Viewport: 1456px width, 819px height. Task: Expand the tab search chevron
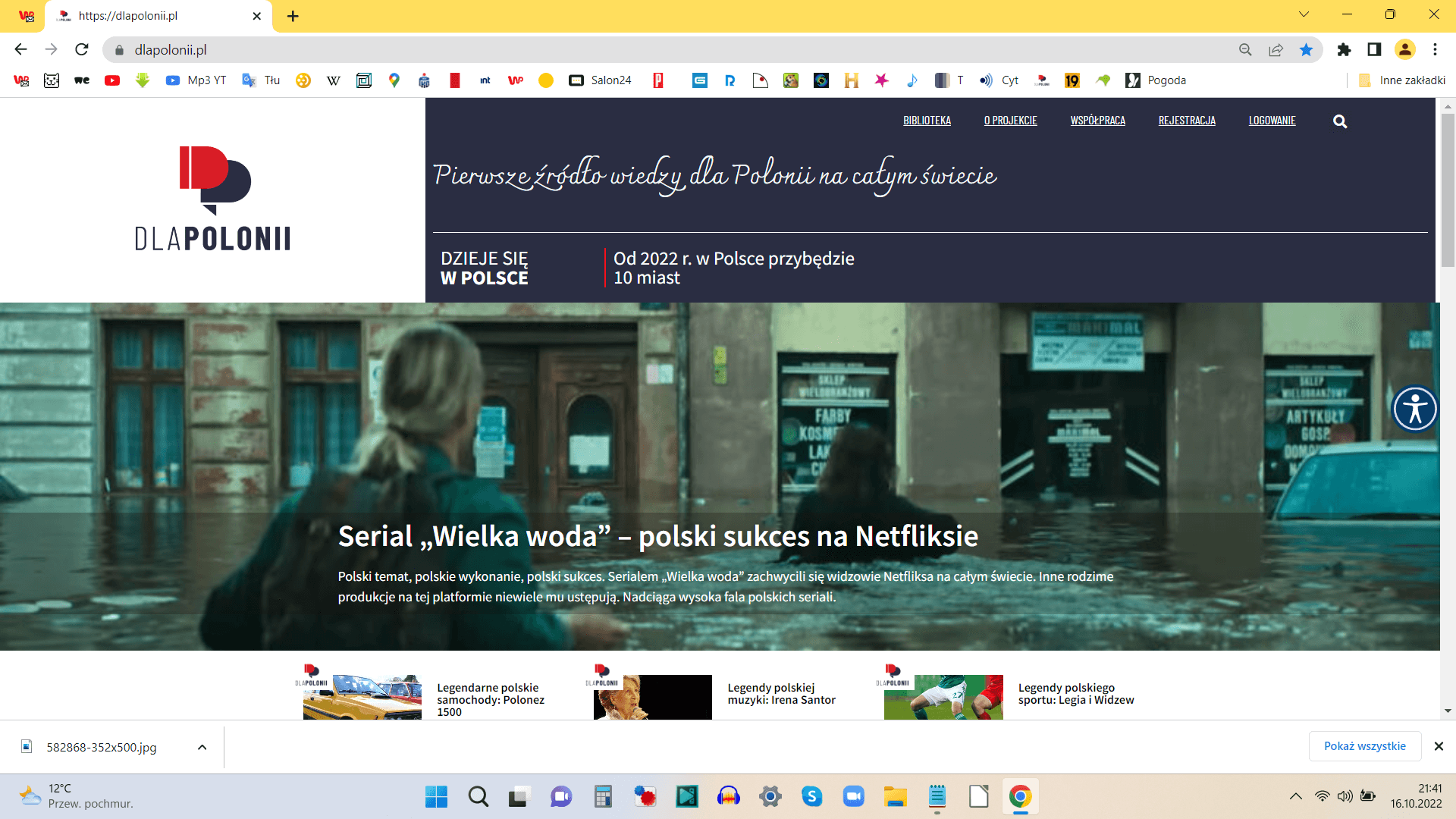[x=1304, y=14]
